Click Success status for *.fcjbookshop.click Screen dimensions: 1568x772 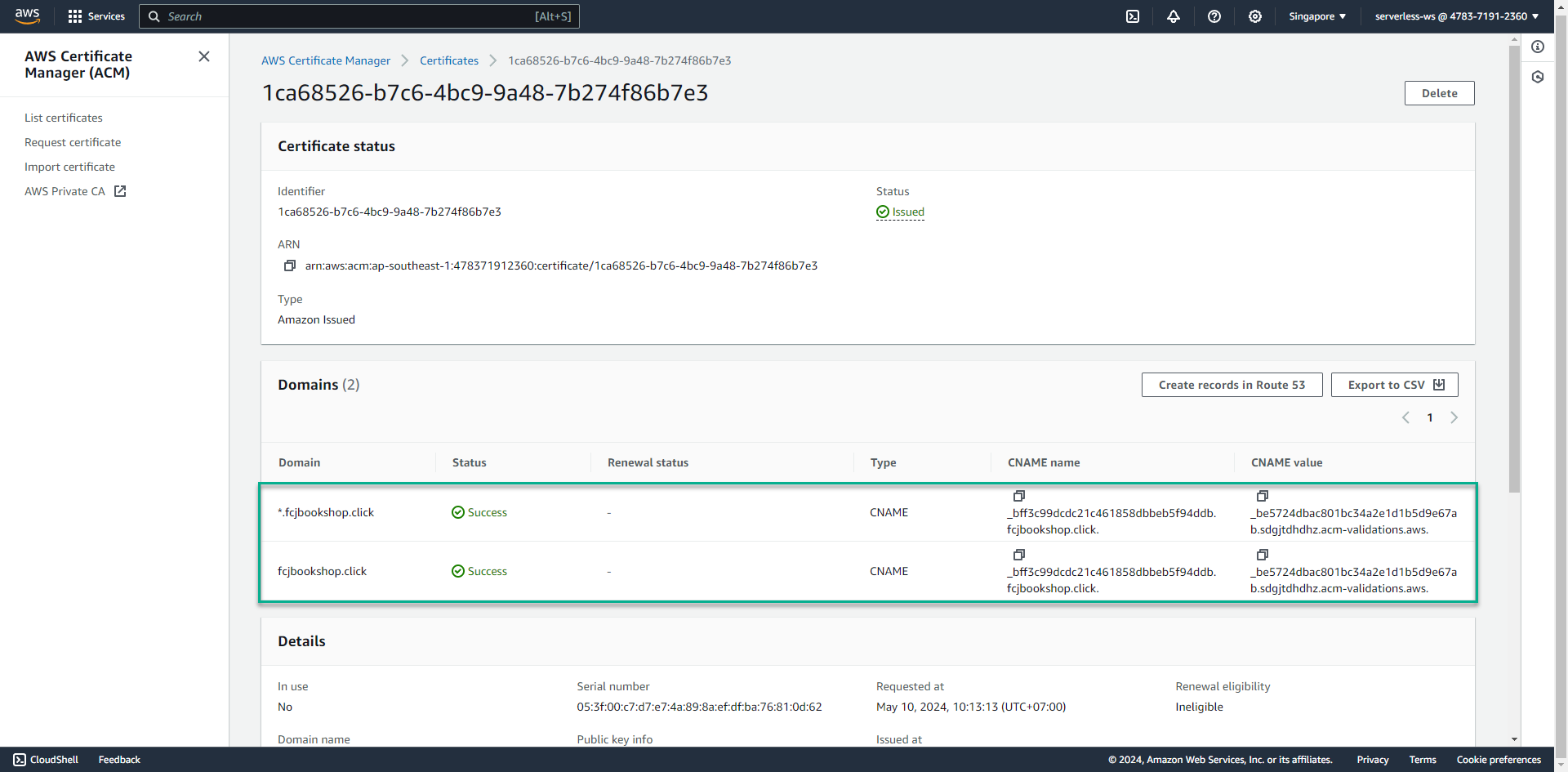[479, 512]
